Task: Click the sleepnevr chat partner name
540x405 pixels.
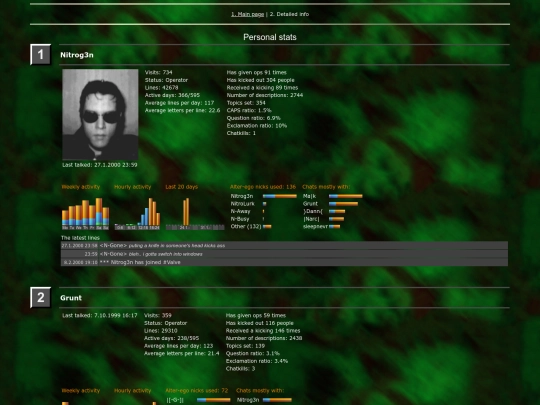Action: click(x=315, y=227)
